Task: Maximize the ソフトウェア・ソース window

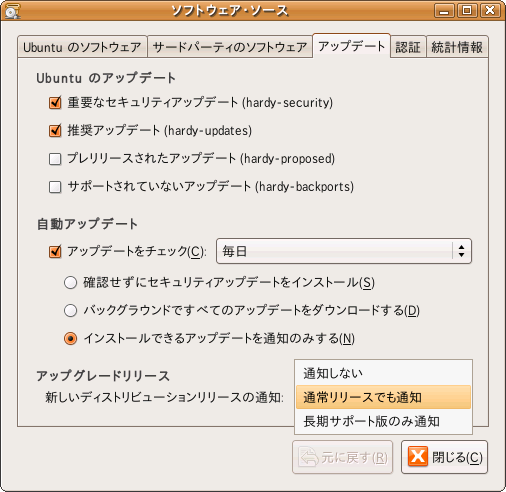Action: [x=467, y=11]
